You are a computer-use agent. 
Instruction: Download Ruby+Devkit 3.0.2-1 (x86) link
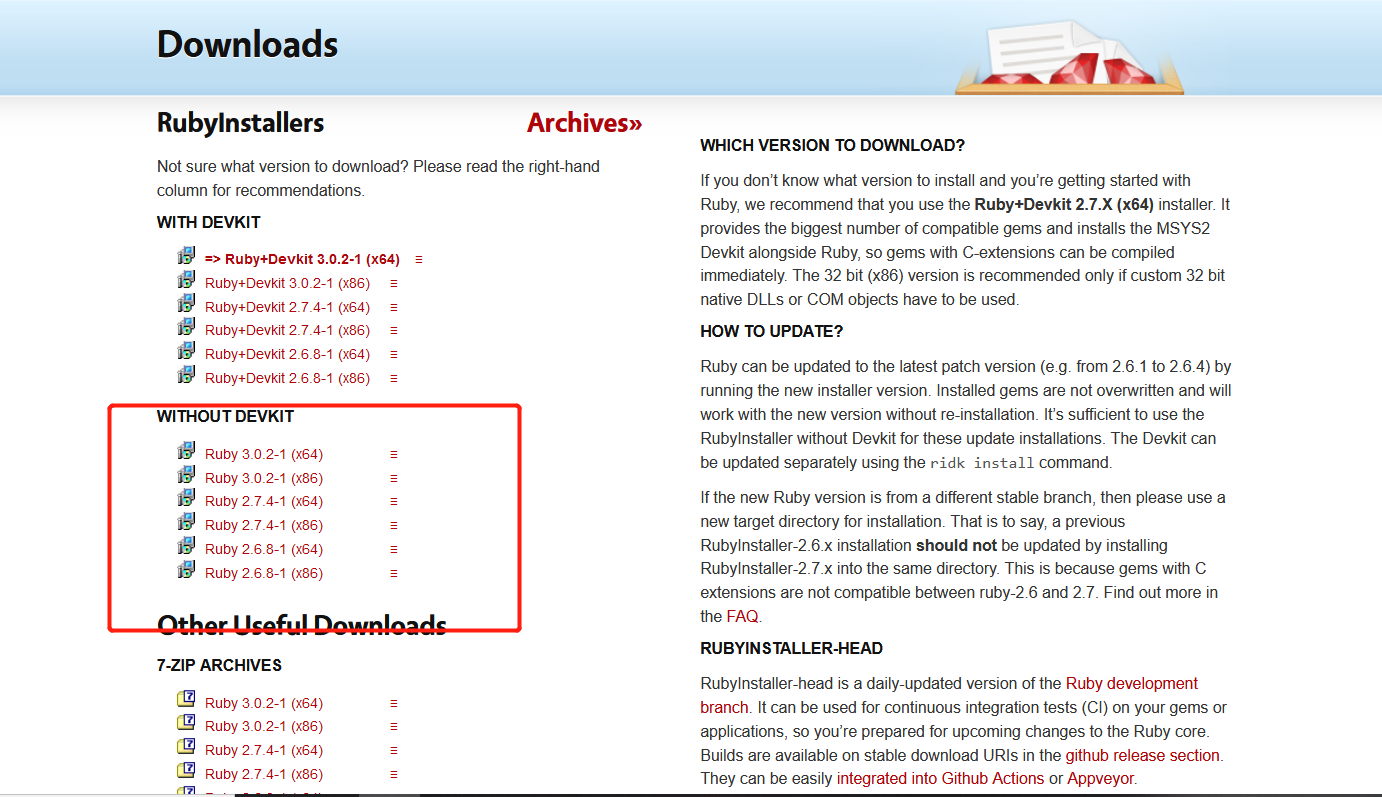(x=287, y=283)
